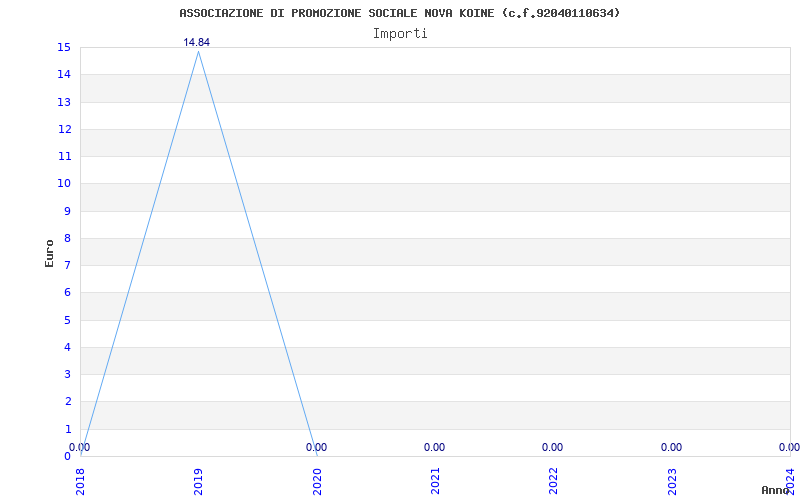
Task: Select the 2019 year tick label
Action: click(x=198, y=481)
